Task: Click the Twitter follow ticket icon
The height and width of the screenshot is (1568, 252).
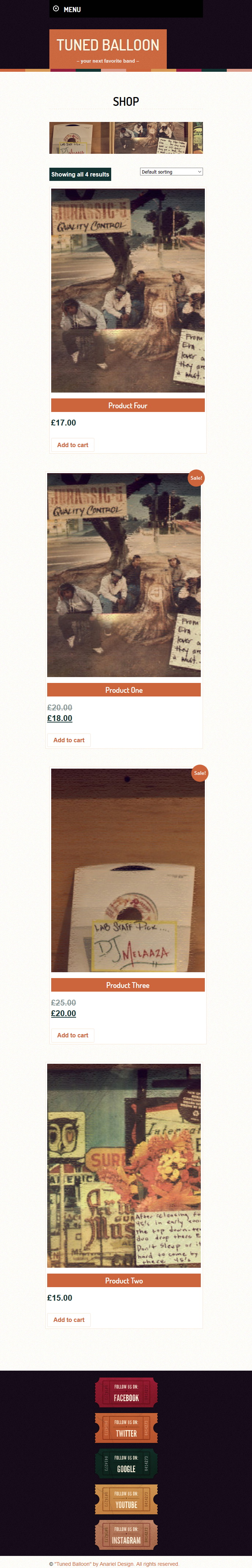Action: (126, 1428)
